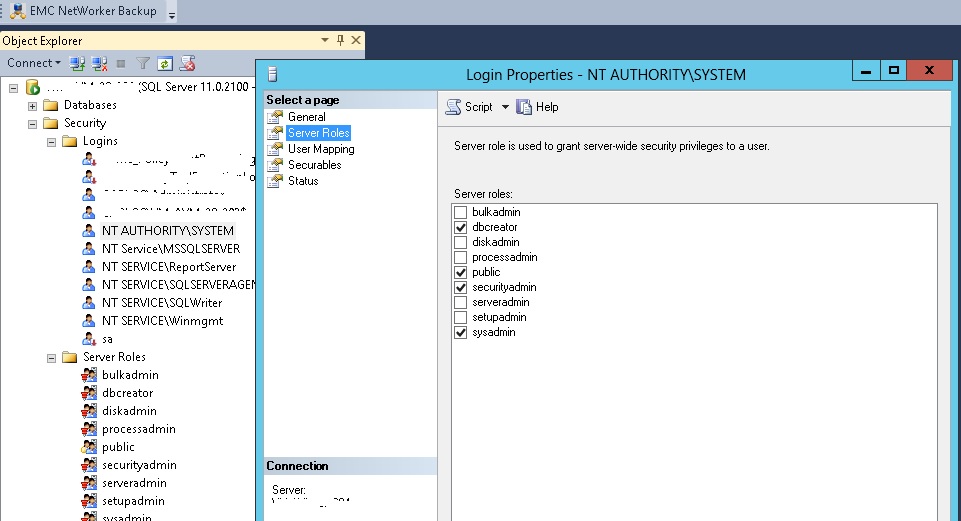Image resolution: width=961 pixels, height=521 pixels.
Task: Select the NT SERVICE\Winmgmt login
Action: tap(162, 321)
